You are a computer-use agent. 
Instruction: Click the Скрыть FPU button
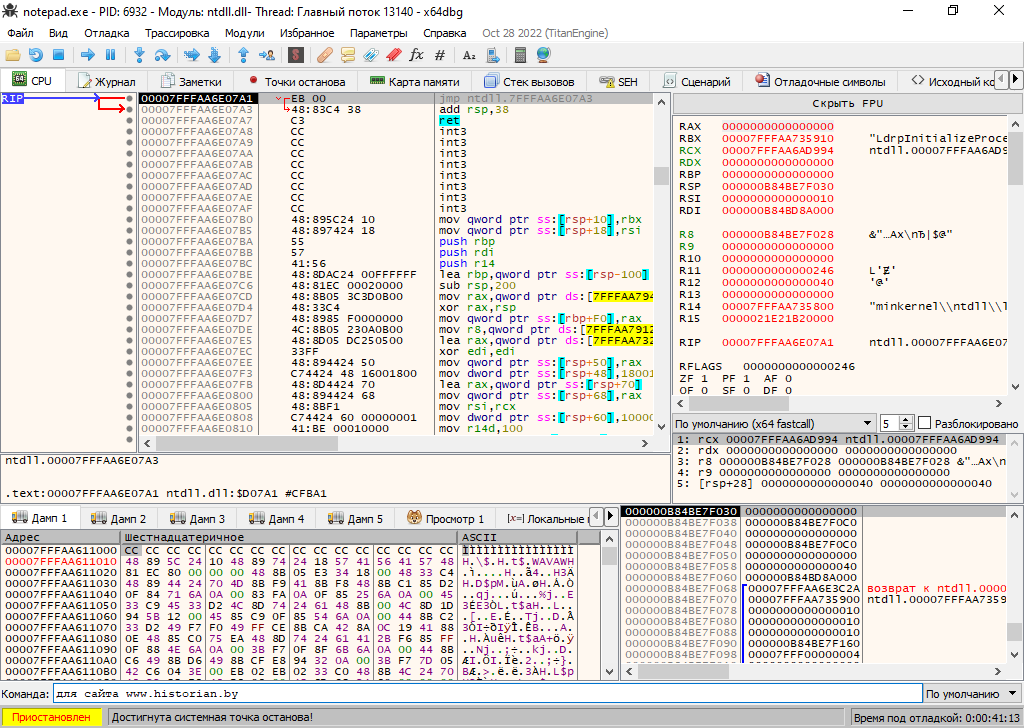click(846, 104)
